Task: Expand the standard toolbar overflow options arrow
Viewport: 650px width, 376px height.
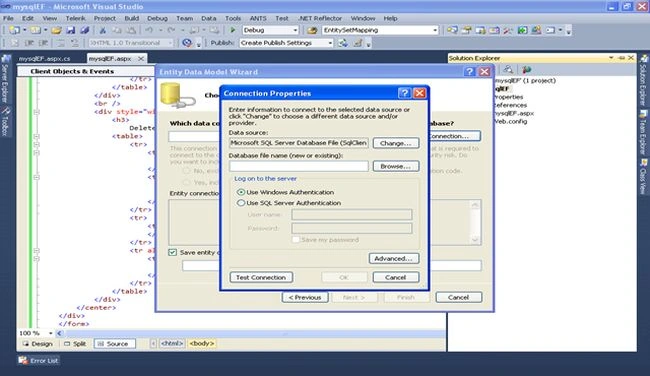Action: click(x=569, y=31)
